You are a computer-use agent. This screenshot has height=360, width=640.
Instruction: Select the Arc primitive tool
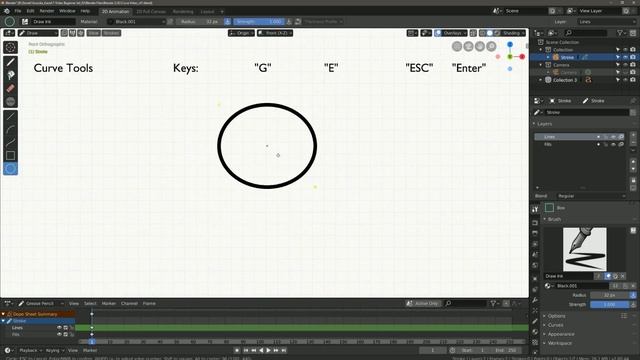pos(11,129)
